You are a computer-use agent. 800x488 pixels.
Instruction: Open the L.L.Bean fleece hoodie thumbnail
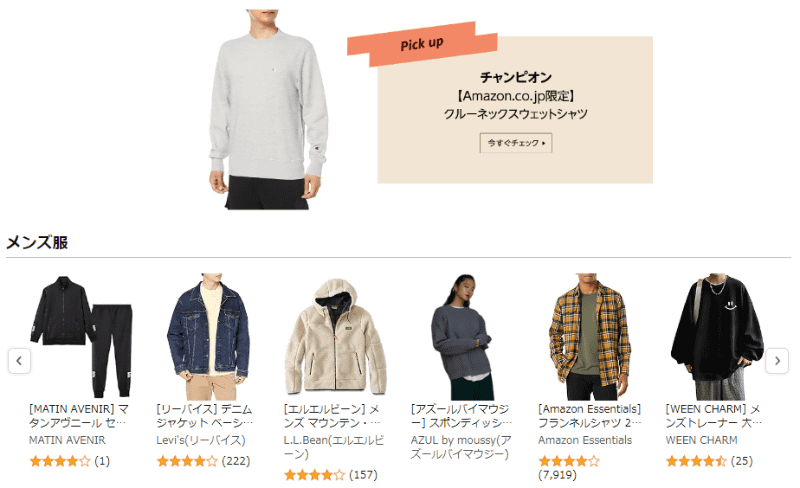click(x=335, y=336)
